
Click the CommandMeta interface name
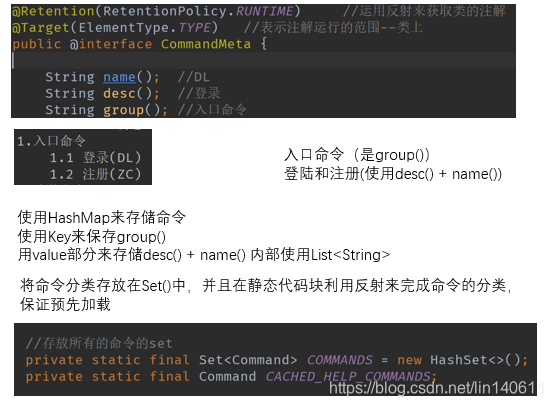[206, 44]
